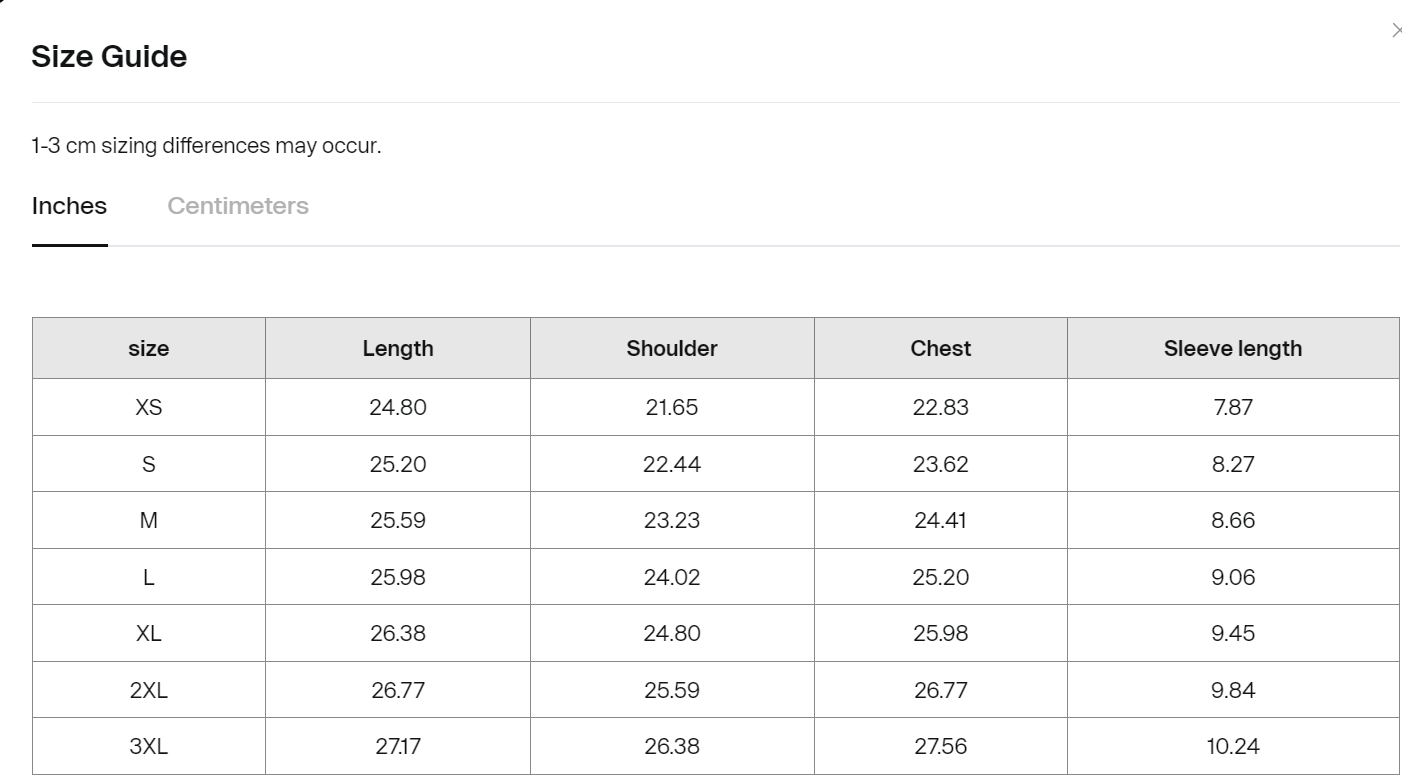Click the 3XL size row label
The width and height of the screenshot is (1402, 778).
[x=148, y=745]
